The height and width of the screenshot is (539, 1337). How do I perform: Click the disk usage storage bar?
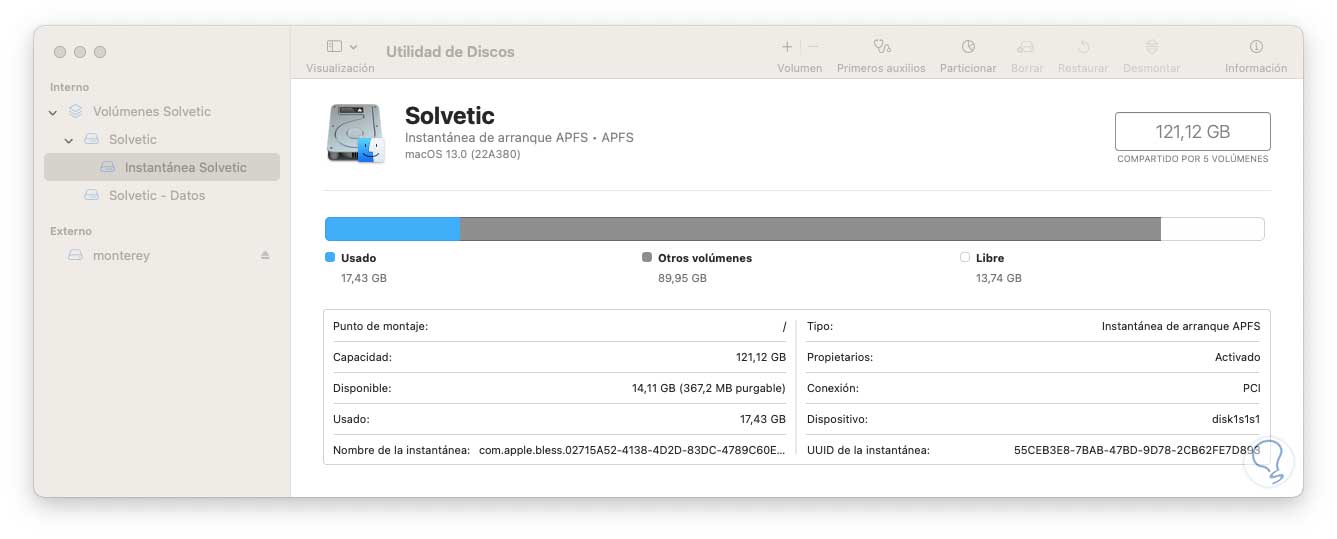(794, 228)
